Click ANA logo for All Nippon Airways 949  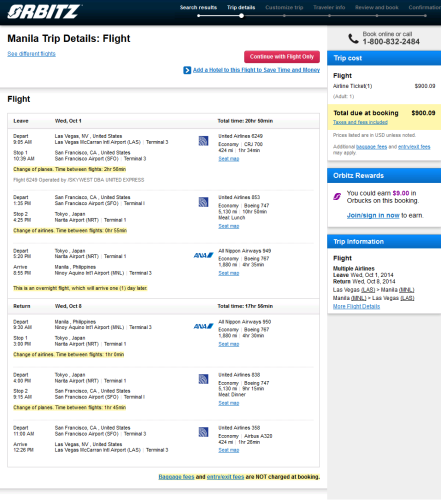point(203,255)
